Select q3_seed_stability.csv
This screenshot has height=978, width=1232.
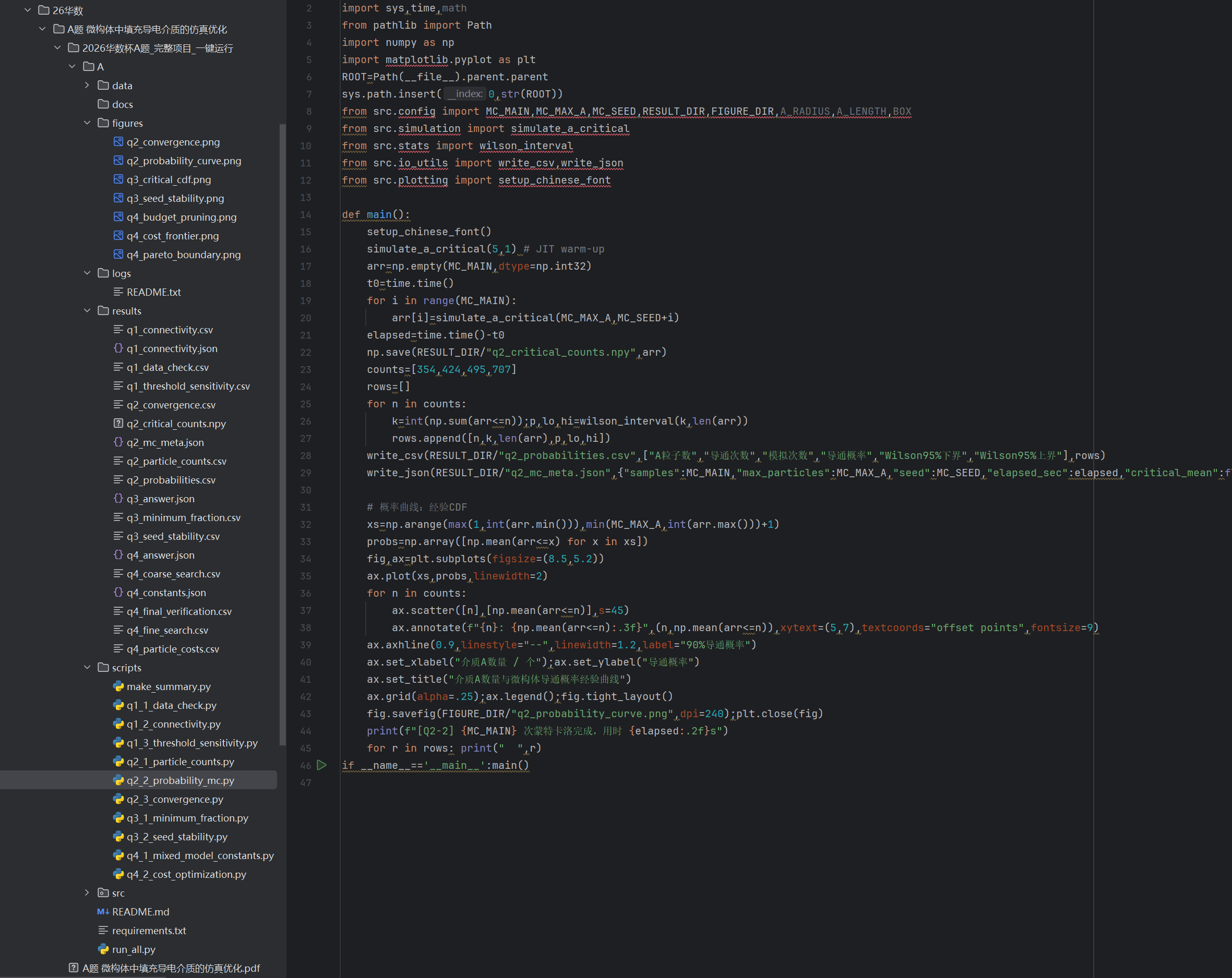(x=173, y=536)
